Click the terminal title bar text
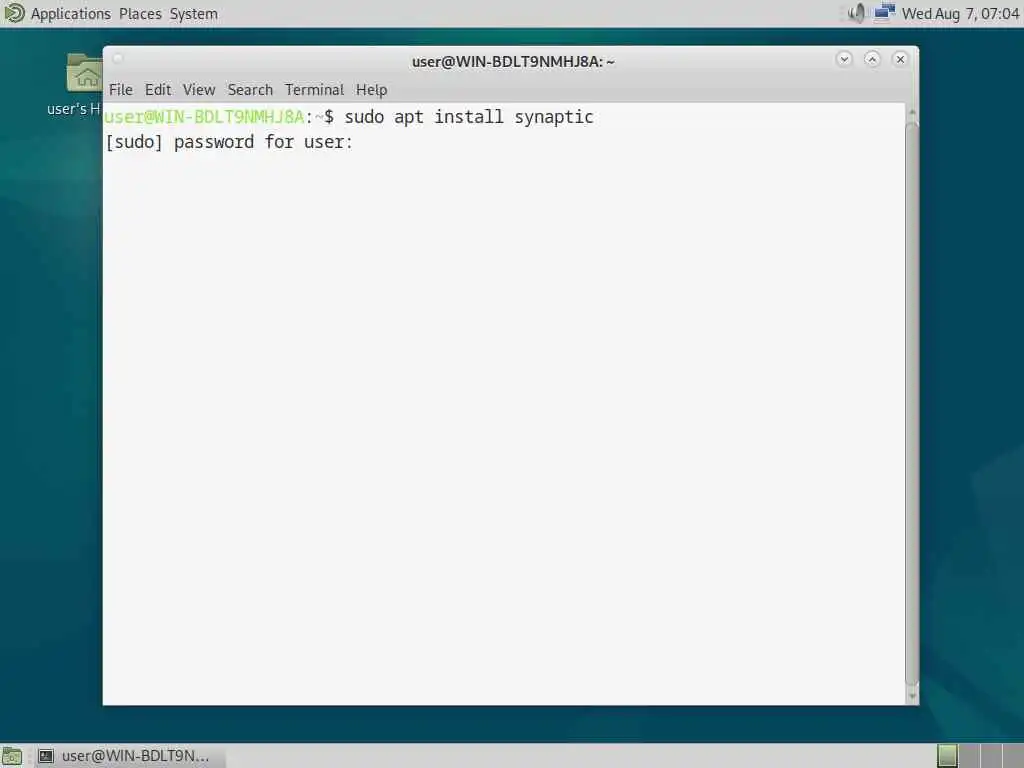Screen dimensions: 1024x768 coord(513,61)
